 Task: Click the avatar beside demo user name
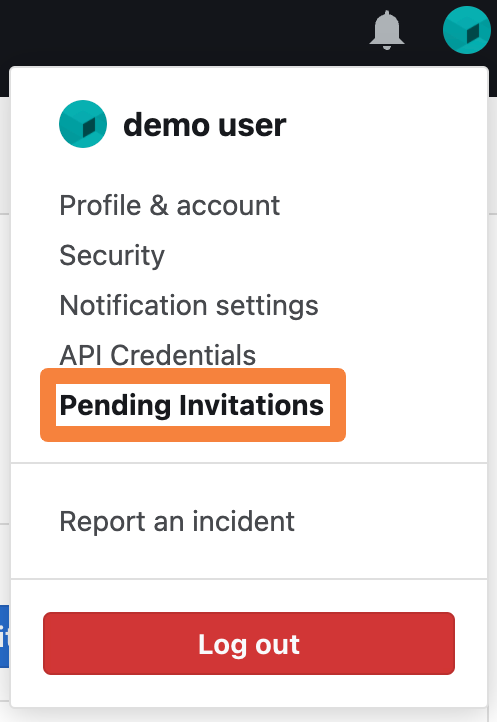pos(83,124)
